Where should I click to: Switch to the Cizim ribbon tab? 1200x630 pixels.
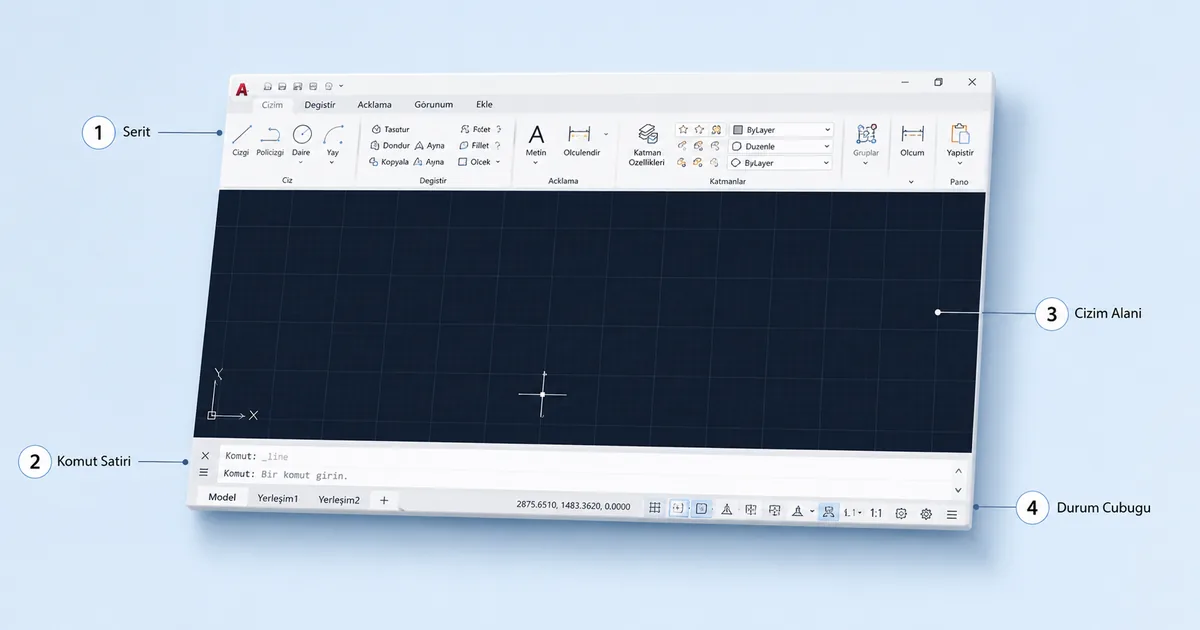(x=272, y=104)
